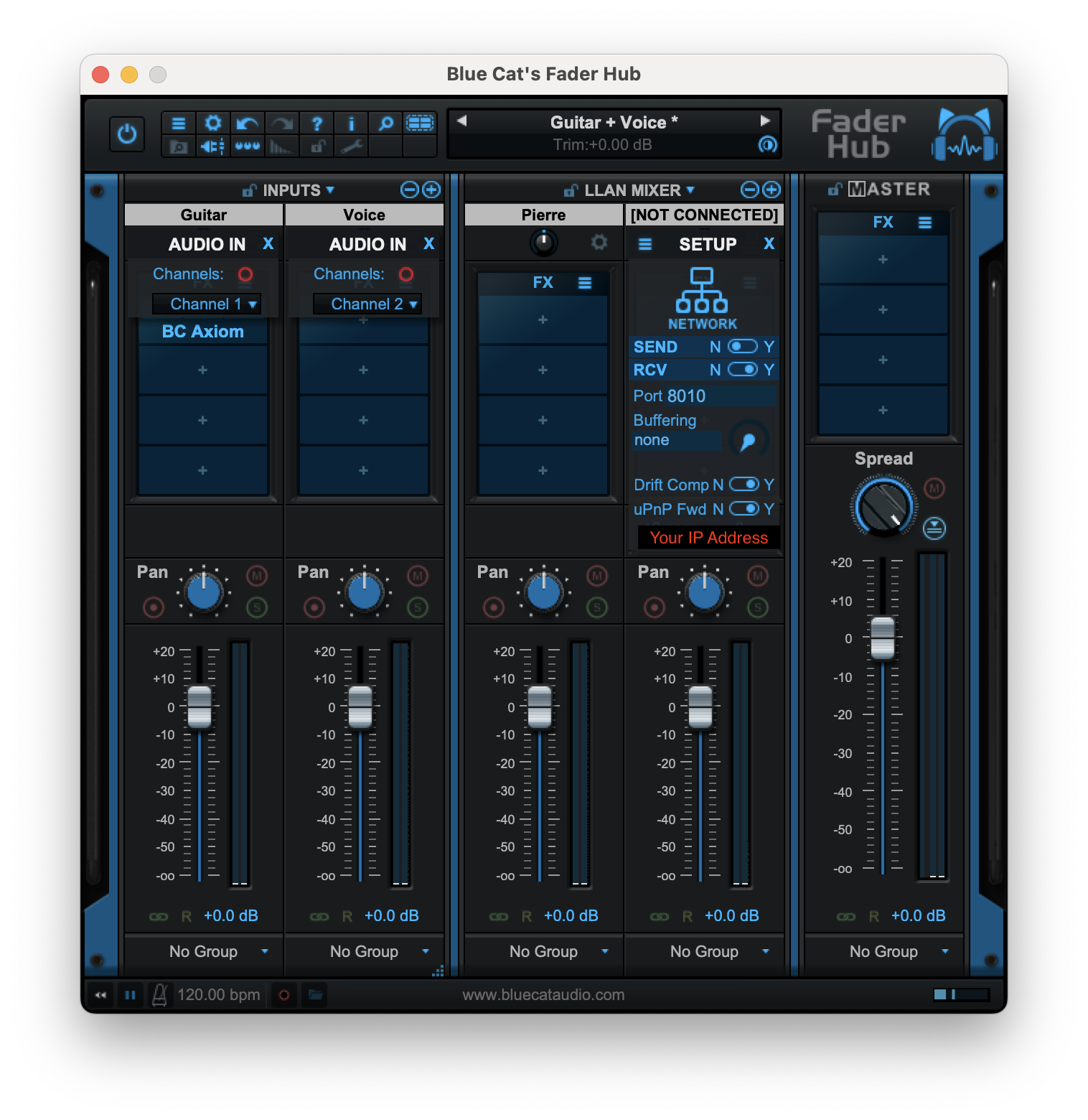Click the pause transport button
The width and height of the screenshot is (1088, 1120).
tap(130, 995)
